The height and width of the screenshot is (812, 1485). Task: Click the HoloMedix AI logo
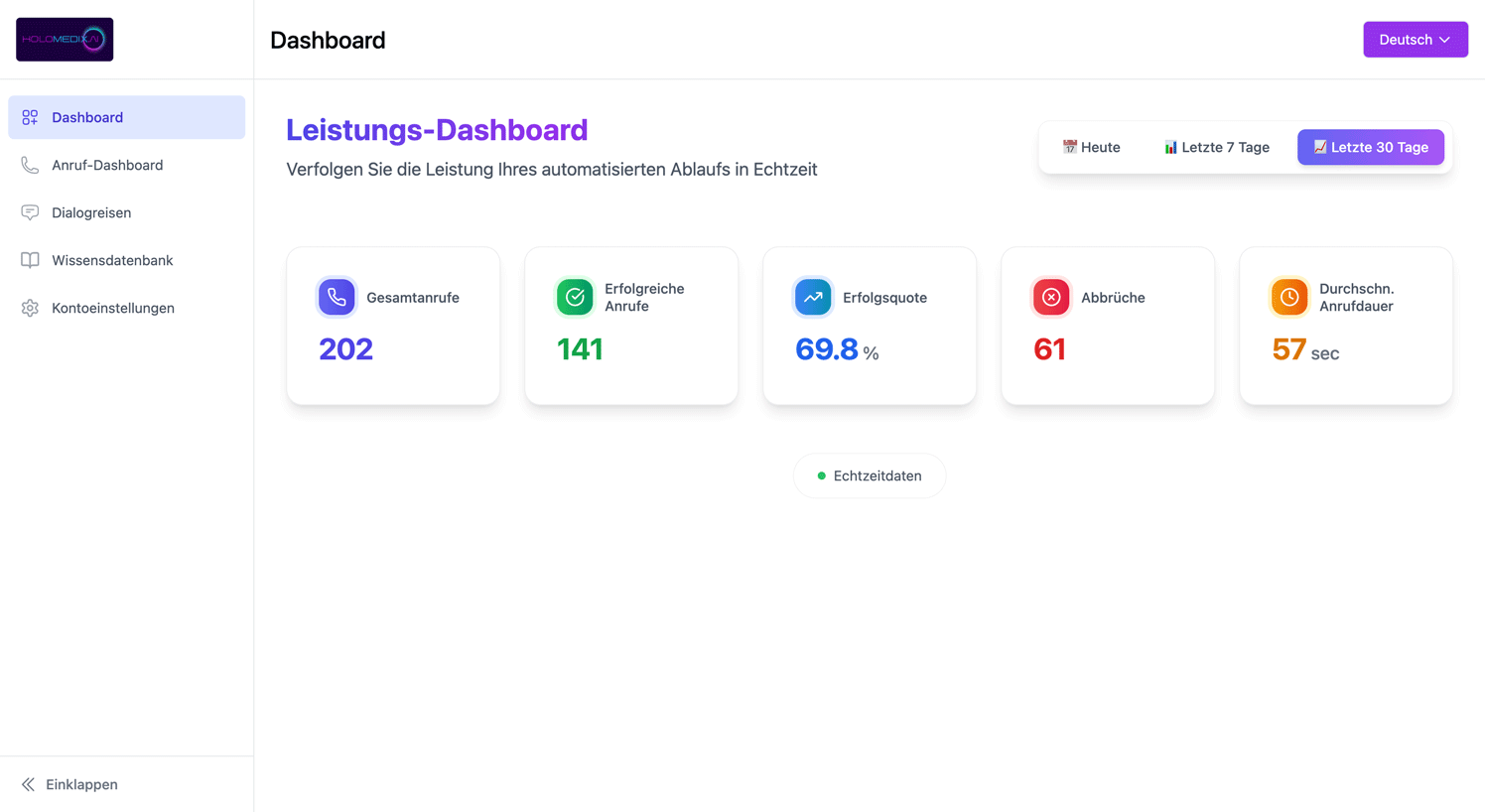point(64,39)
